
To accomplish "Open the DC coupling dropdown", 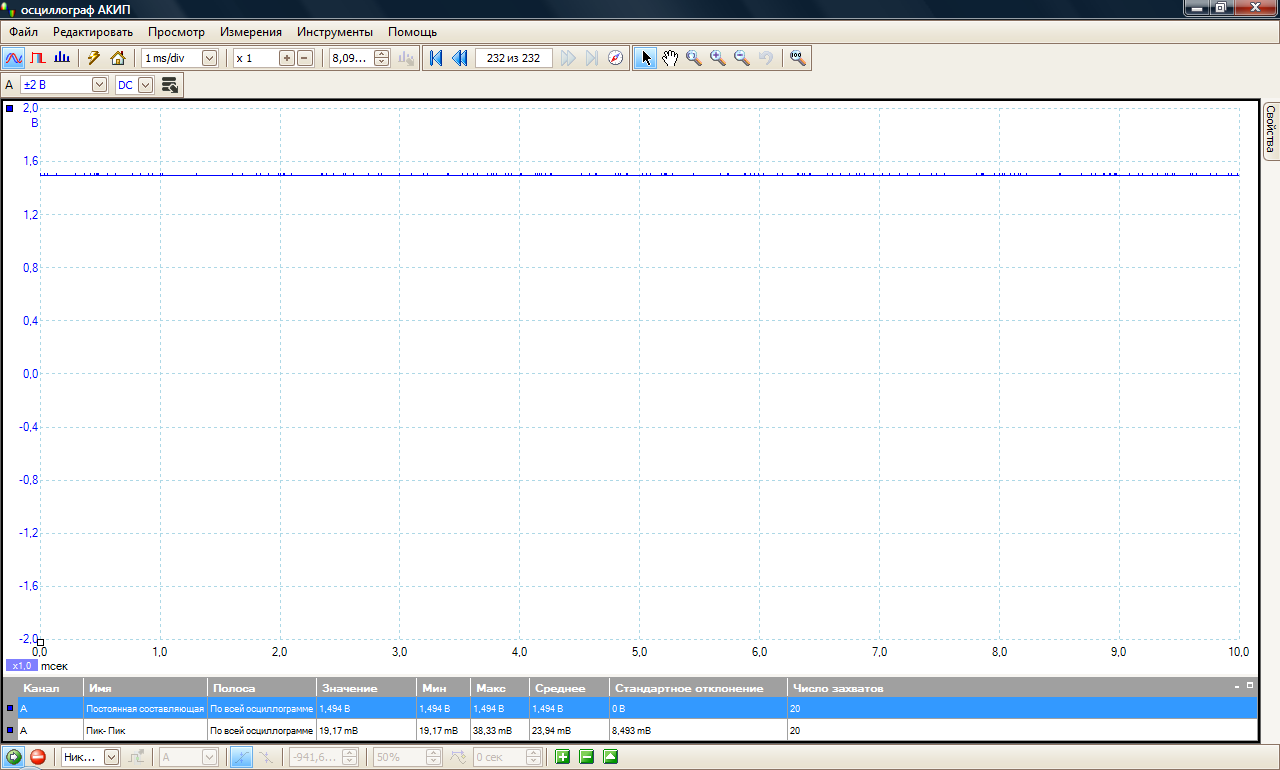I will [x=145, y=85].
